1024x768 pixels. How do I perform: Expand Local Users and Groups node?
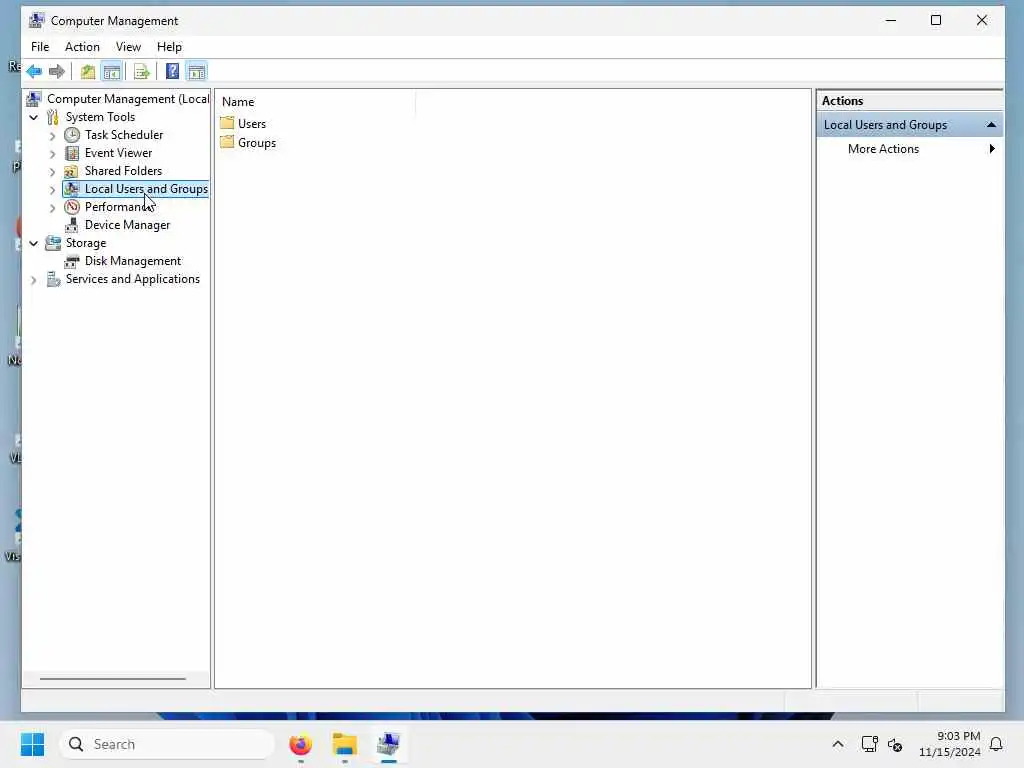52,190
